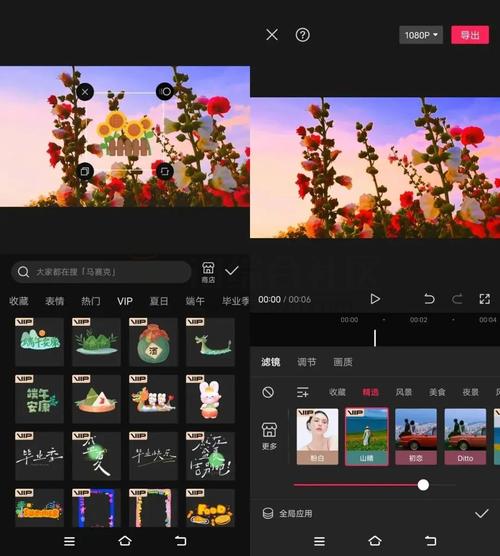Tap the timeline playhead marker
Screen dimensions: 500x556
click(x=375, y=338)
